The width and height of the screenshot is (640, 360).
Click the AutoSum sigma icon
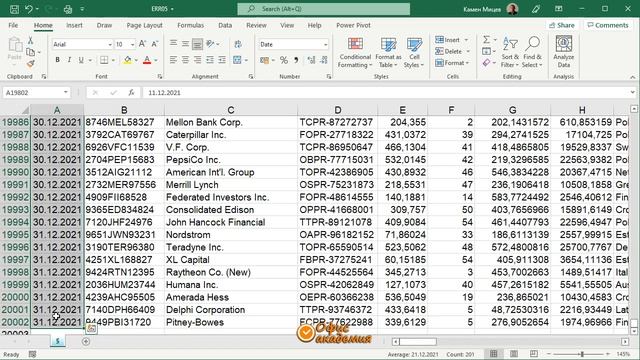(x=486, y=40)
